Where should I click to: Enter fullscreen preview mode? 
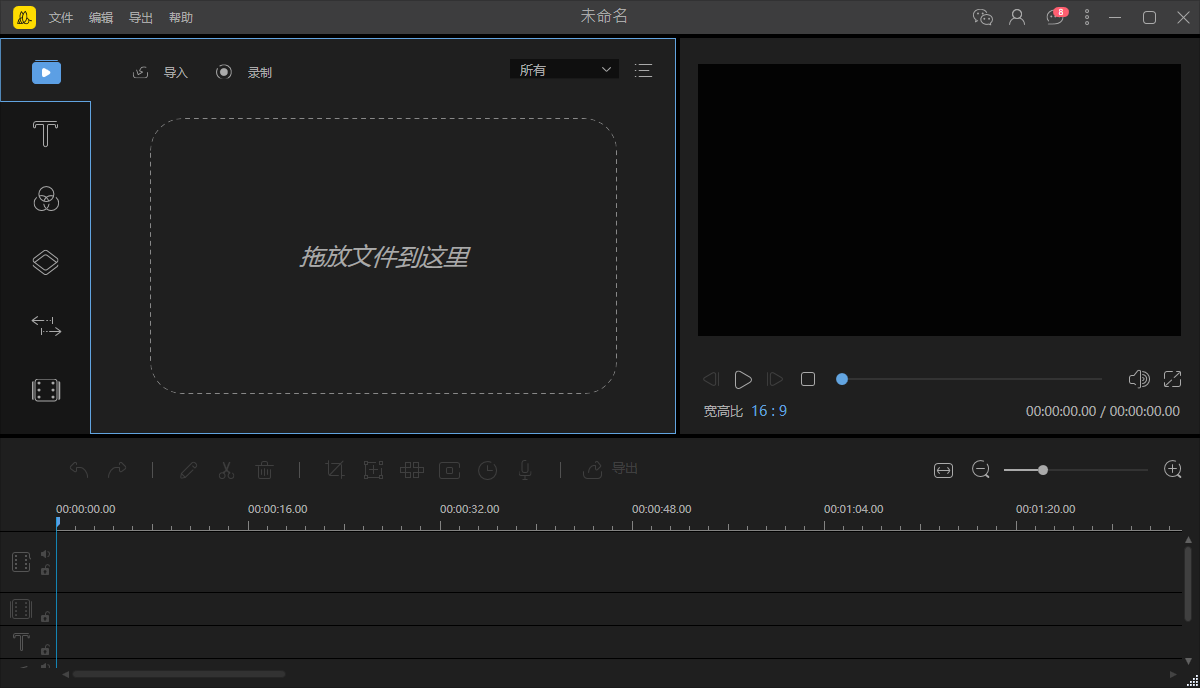[1172, 379]
